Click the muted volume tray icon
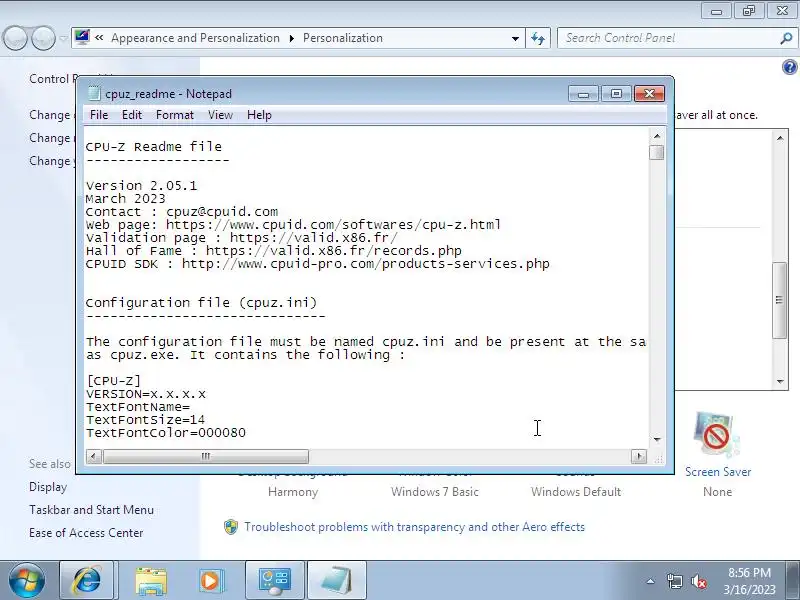This screenshot has width=800, height=600. coord(698,581)
